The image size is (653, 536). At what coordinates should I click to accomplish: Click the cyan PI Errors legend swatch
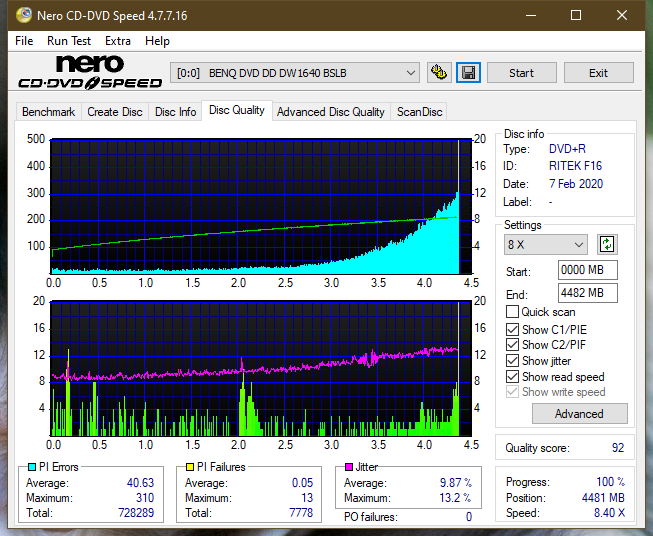click(x=32, y=467)
